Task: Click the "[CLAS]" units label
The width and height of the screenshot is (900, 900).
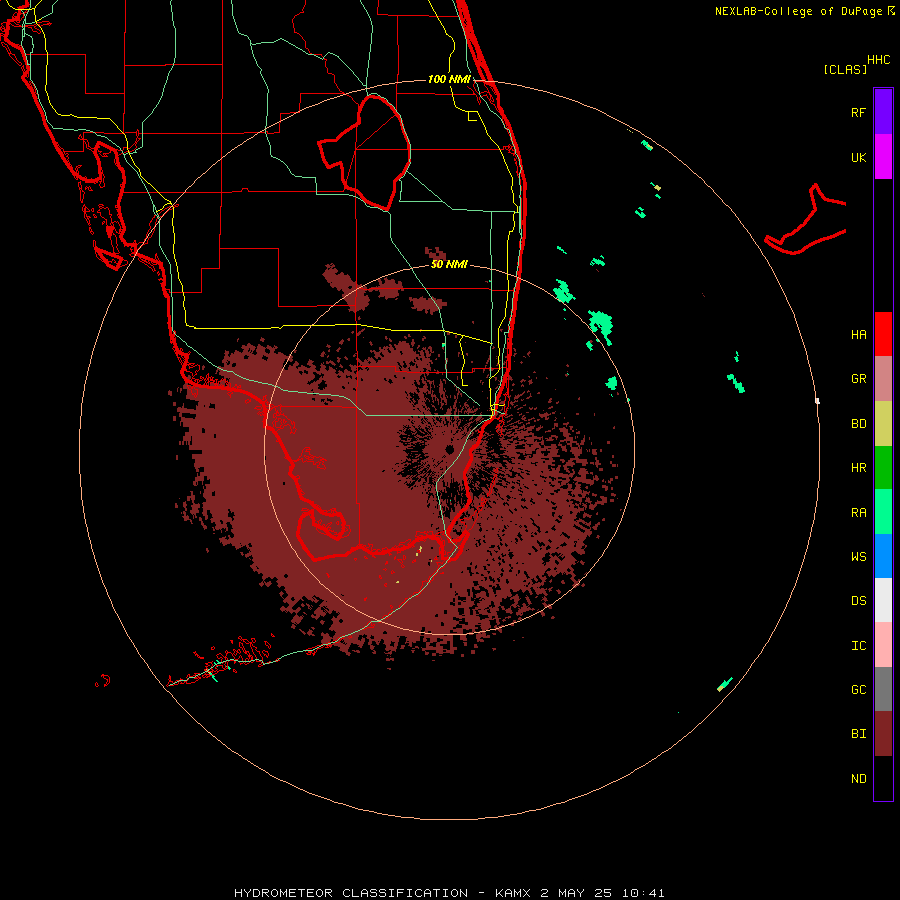Action: pos(845,69)
